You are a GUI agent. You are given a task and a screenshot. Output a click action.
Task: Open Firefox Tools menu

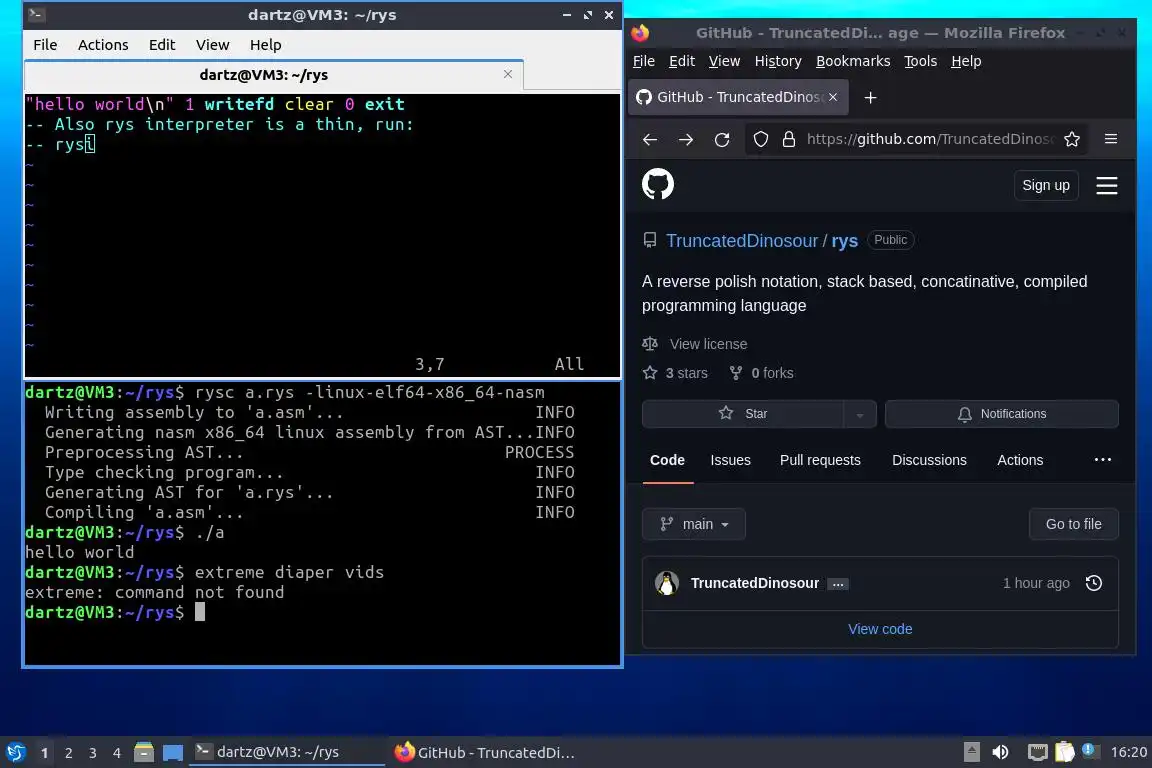(x=921, y=61)
